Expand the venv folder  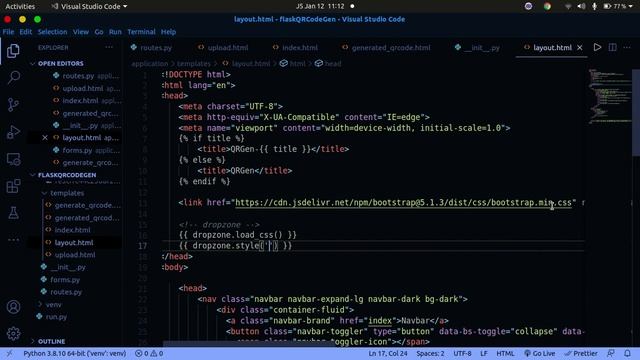coord(53,304)
